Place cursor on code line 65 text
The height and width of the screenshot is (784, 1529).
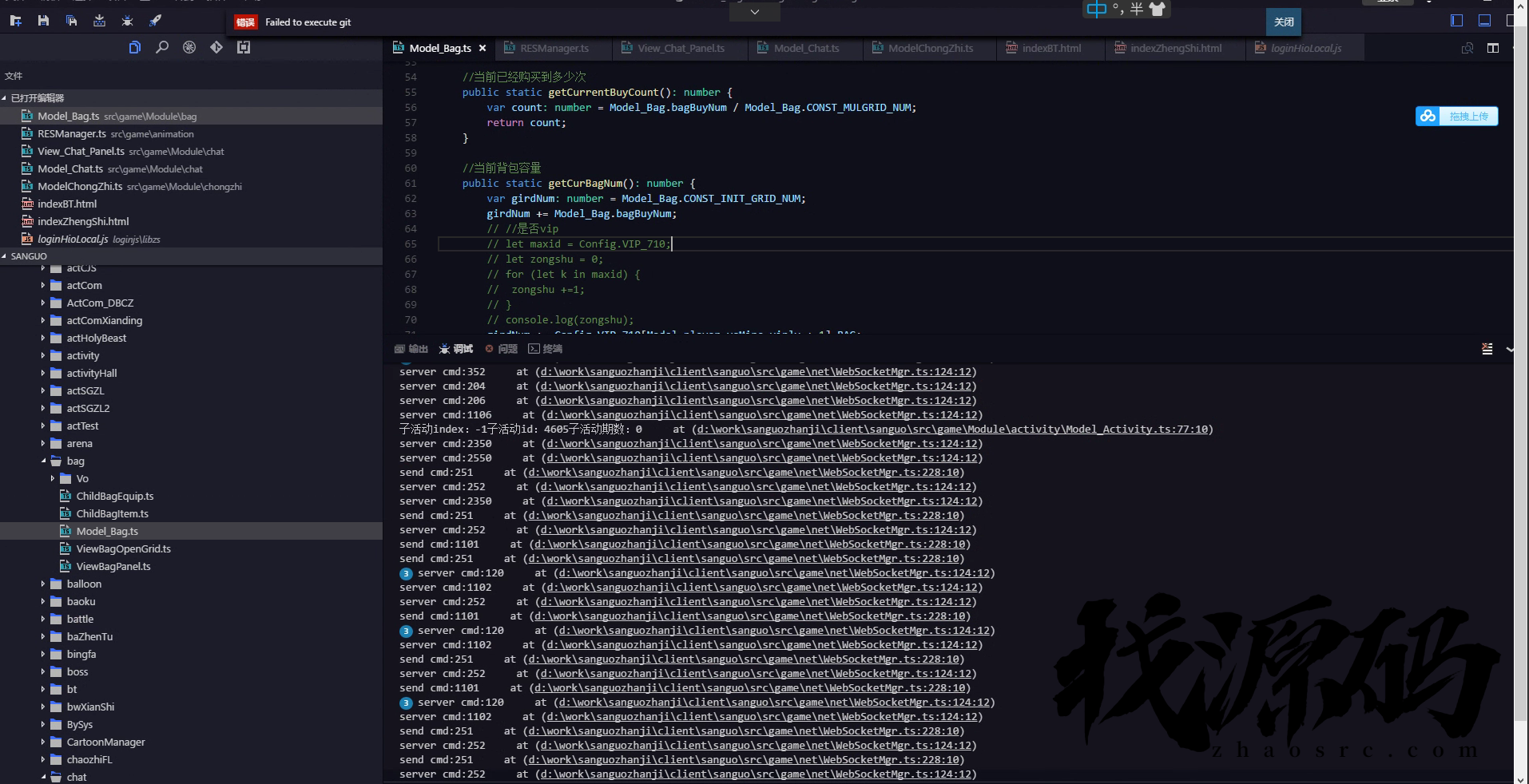click(x=579, y=244)
